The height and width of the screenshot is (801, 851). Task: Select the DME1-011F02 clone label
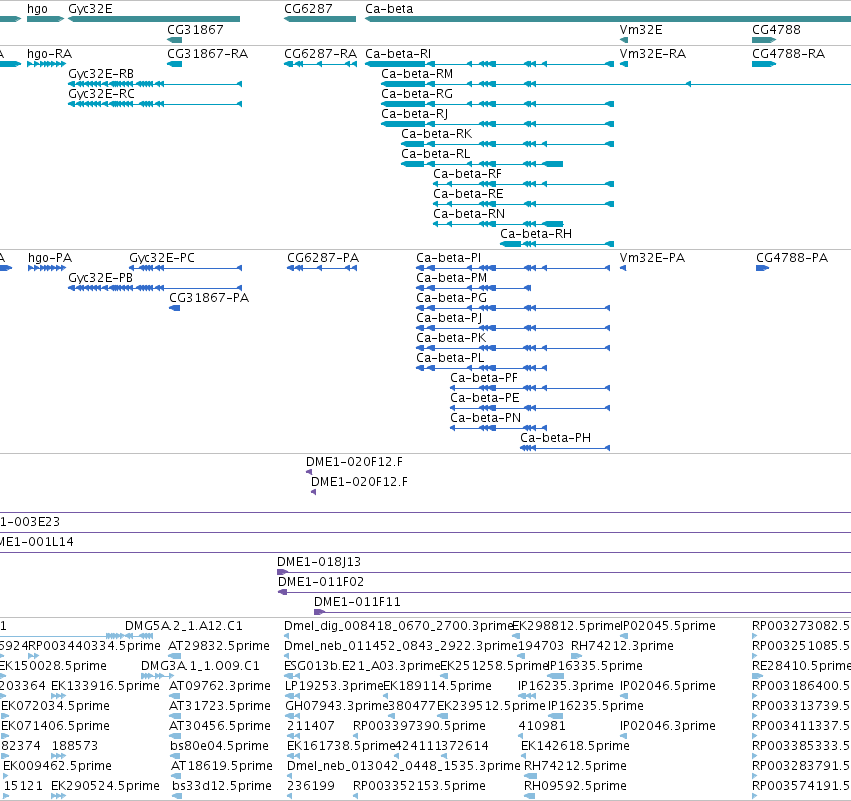coord(321,582)
